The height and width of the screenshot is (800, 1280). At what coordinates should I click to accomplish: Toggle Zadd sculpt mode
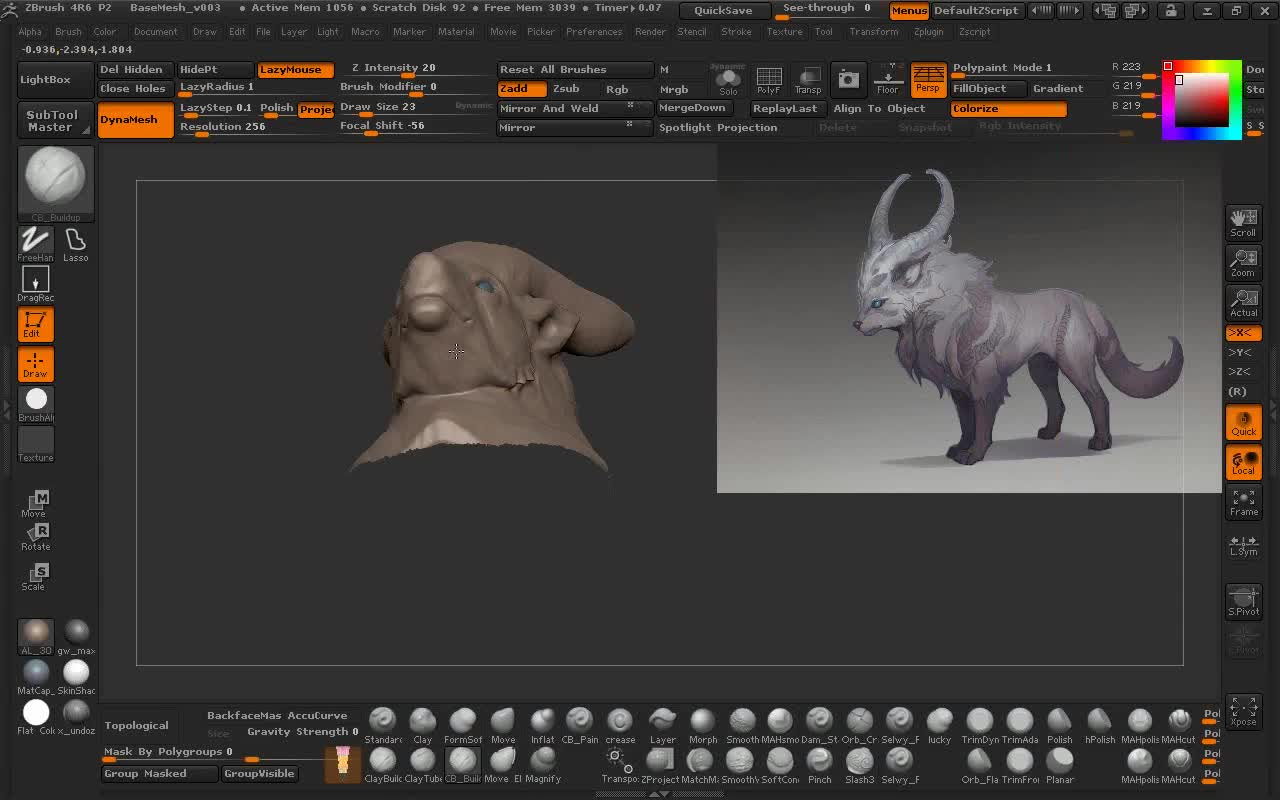coord(522,88)
